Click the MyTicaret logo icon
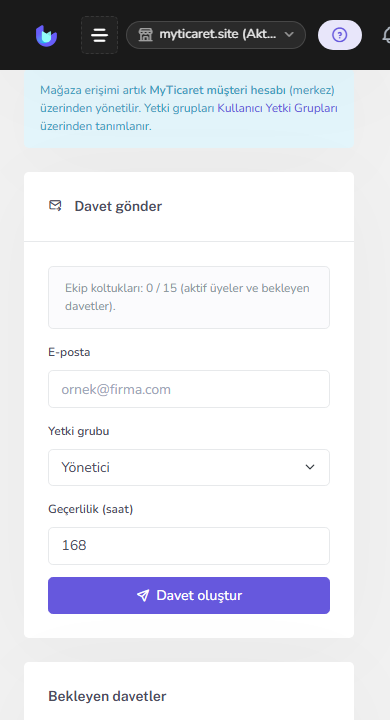 [x=46, y=35]
